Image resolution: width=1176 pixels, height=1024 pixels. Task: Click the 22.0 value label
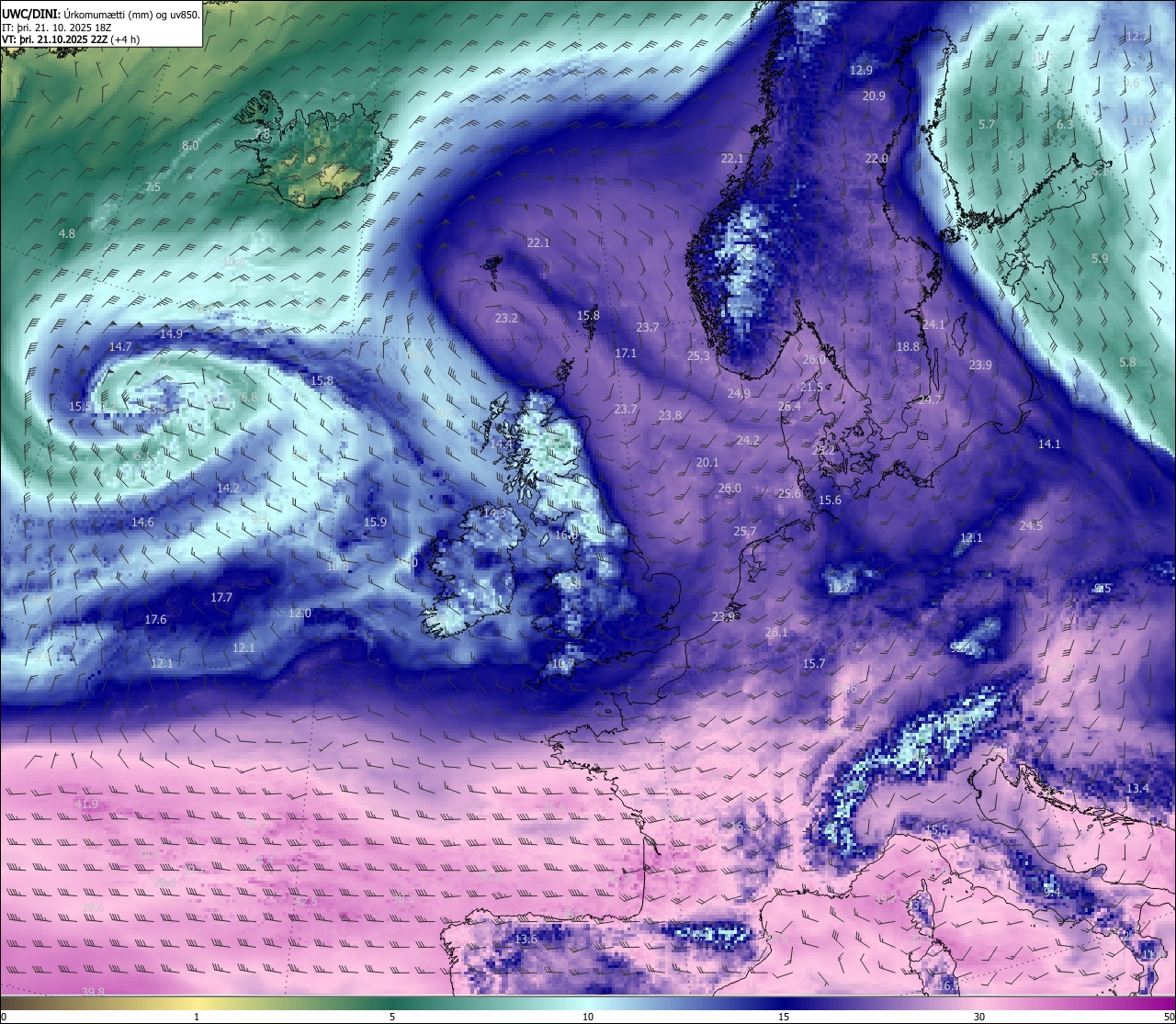(876, 159)
